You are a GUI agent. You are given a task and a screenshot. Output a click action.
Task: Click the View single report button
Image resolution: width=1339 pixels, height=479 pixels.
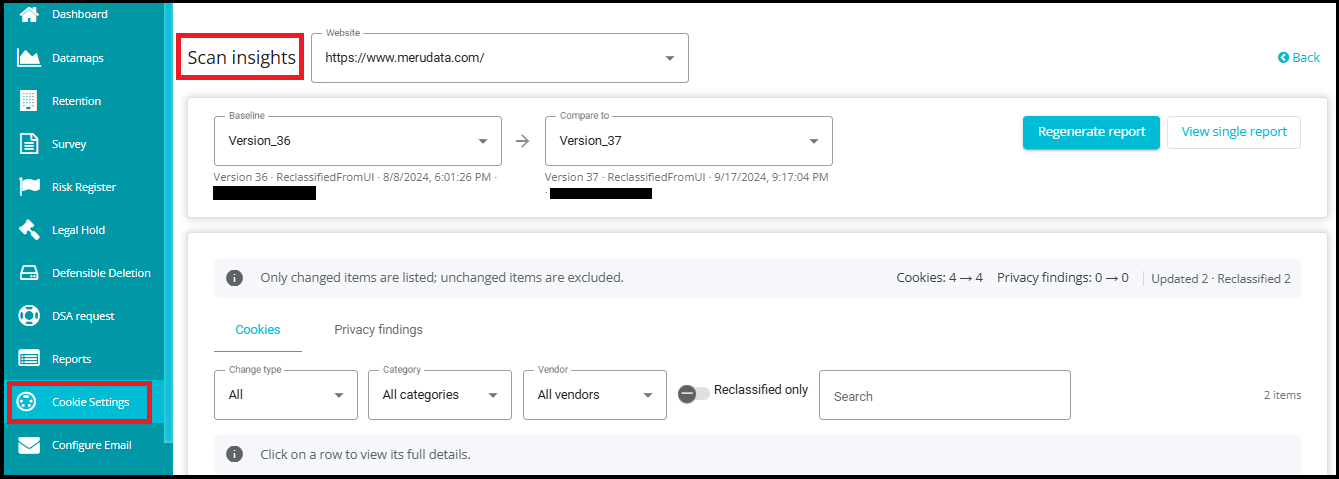pos(1234,132)
